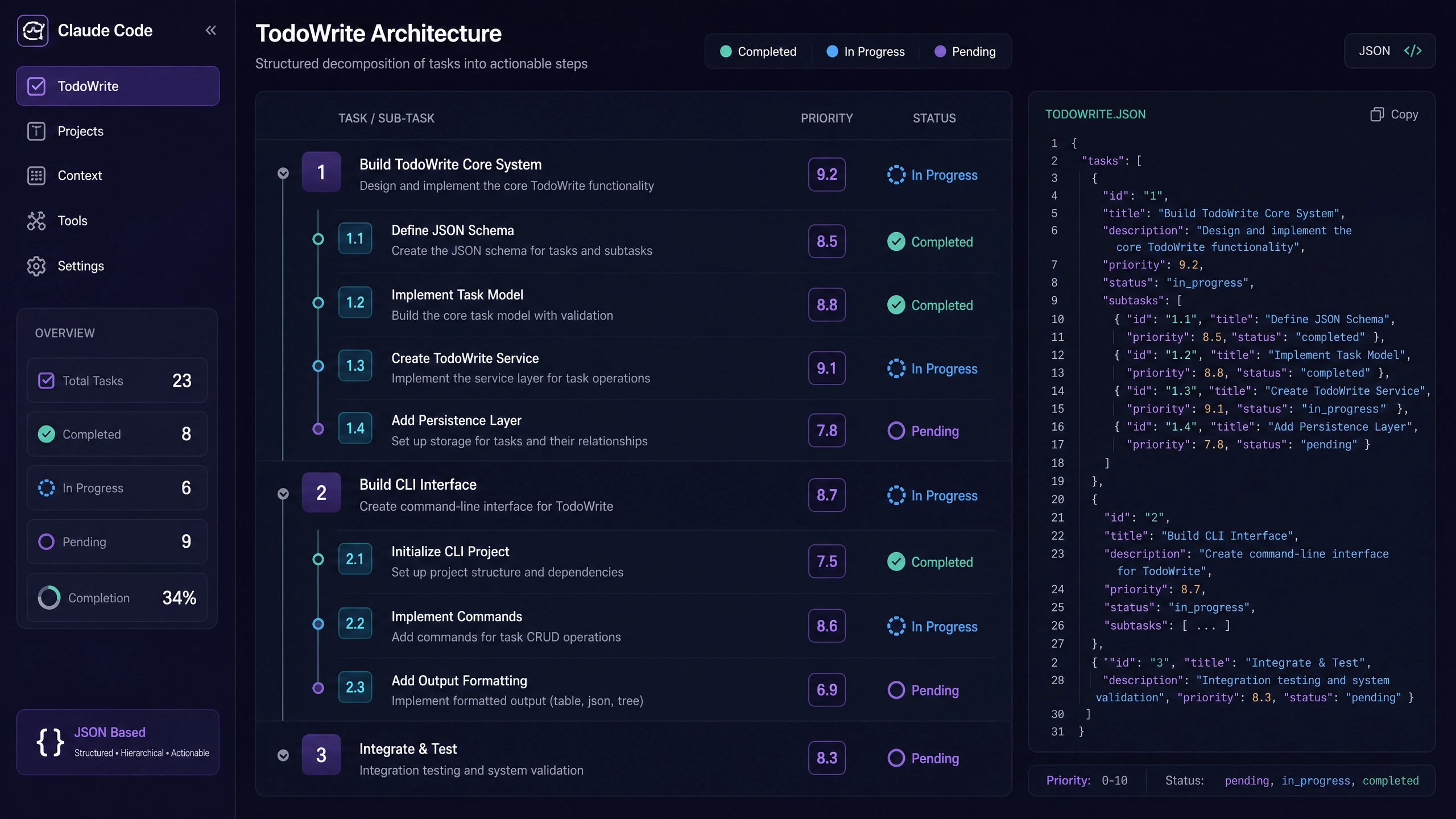Select the Tools sidebar icon

click(36, 221)
